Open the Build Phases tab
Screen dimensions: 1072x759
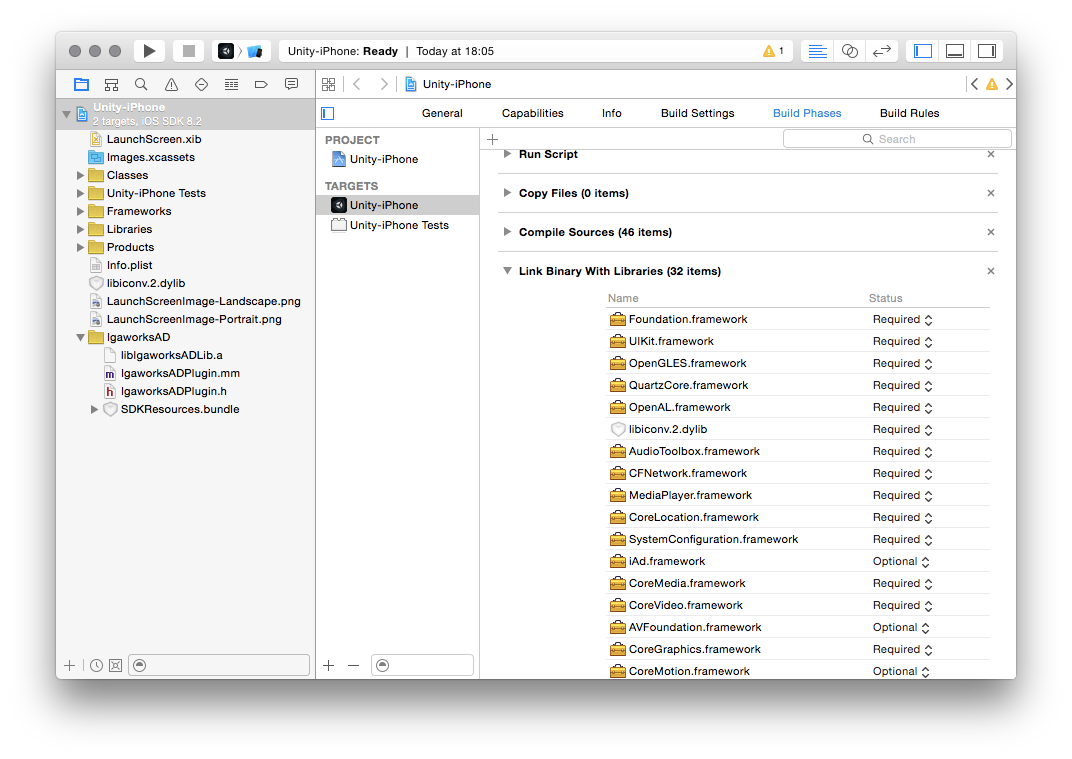click(807, 114)
